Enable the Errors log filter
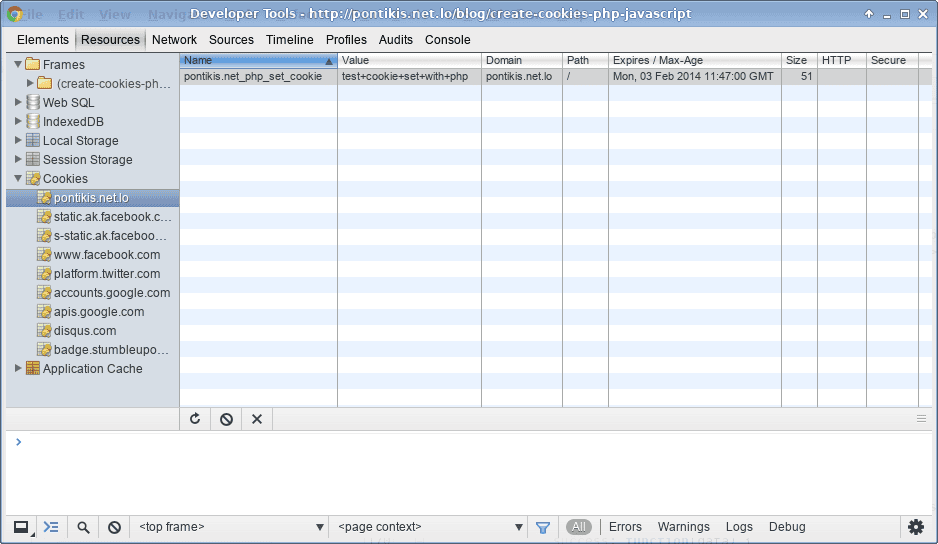This screenshot has width=938, height=544. tap(625, 527)
